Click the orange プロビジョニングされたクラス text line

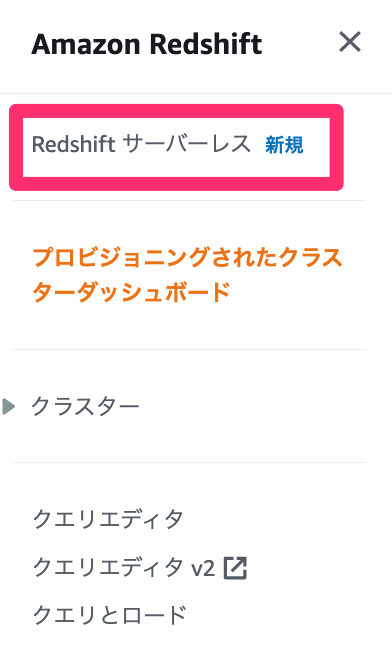(187, 257)
